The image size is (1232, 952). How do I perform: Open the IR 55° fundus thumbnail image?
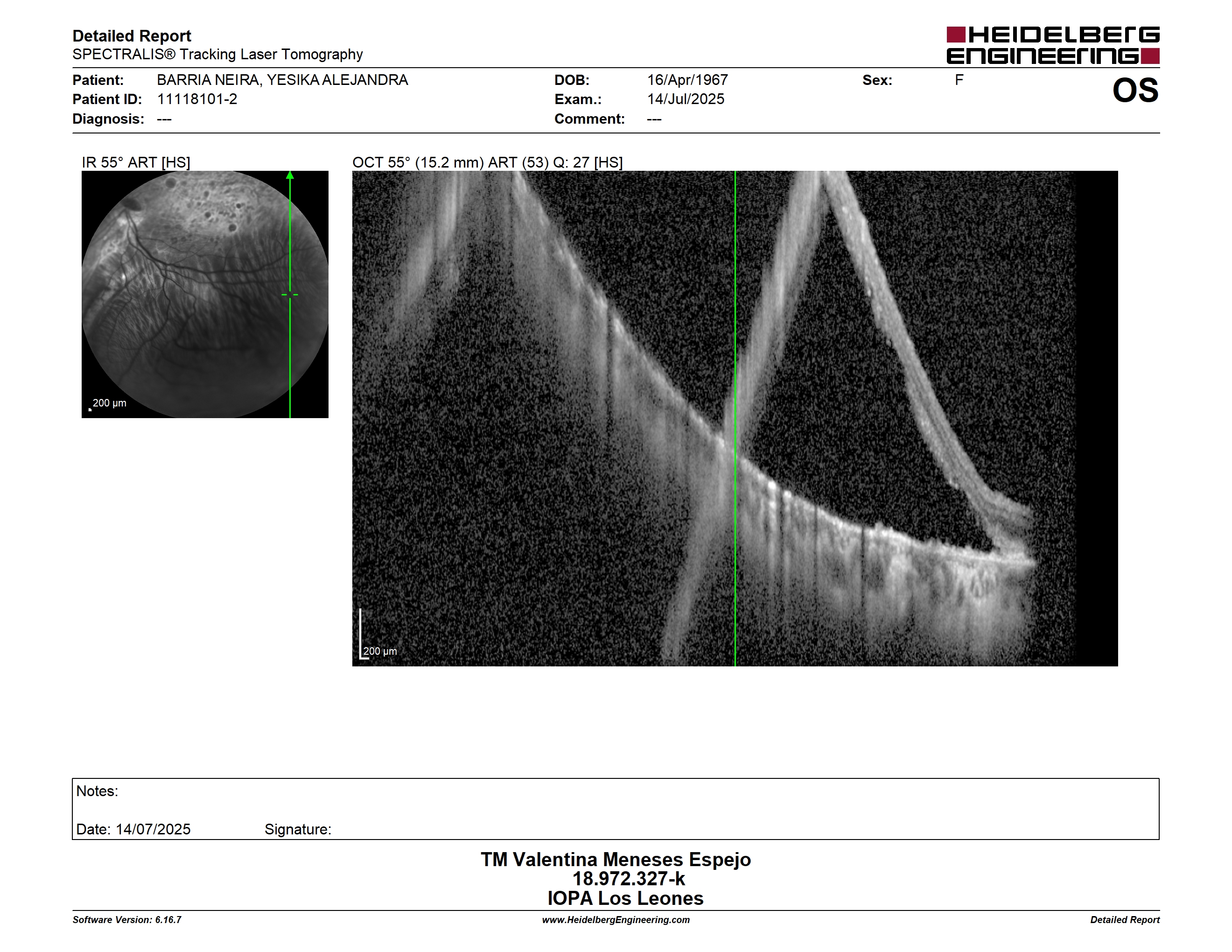[x=205, y=294]
